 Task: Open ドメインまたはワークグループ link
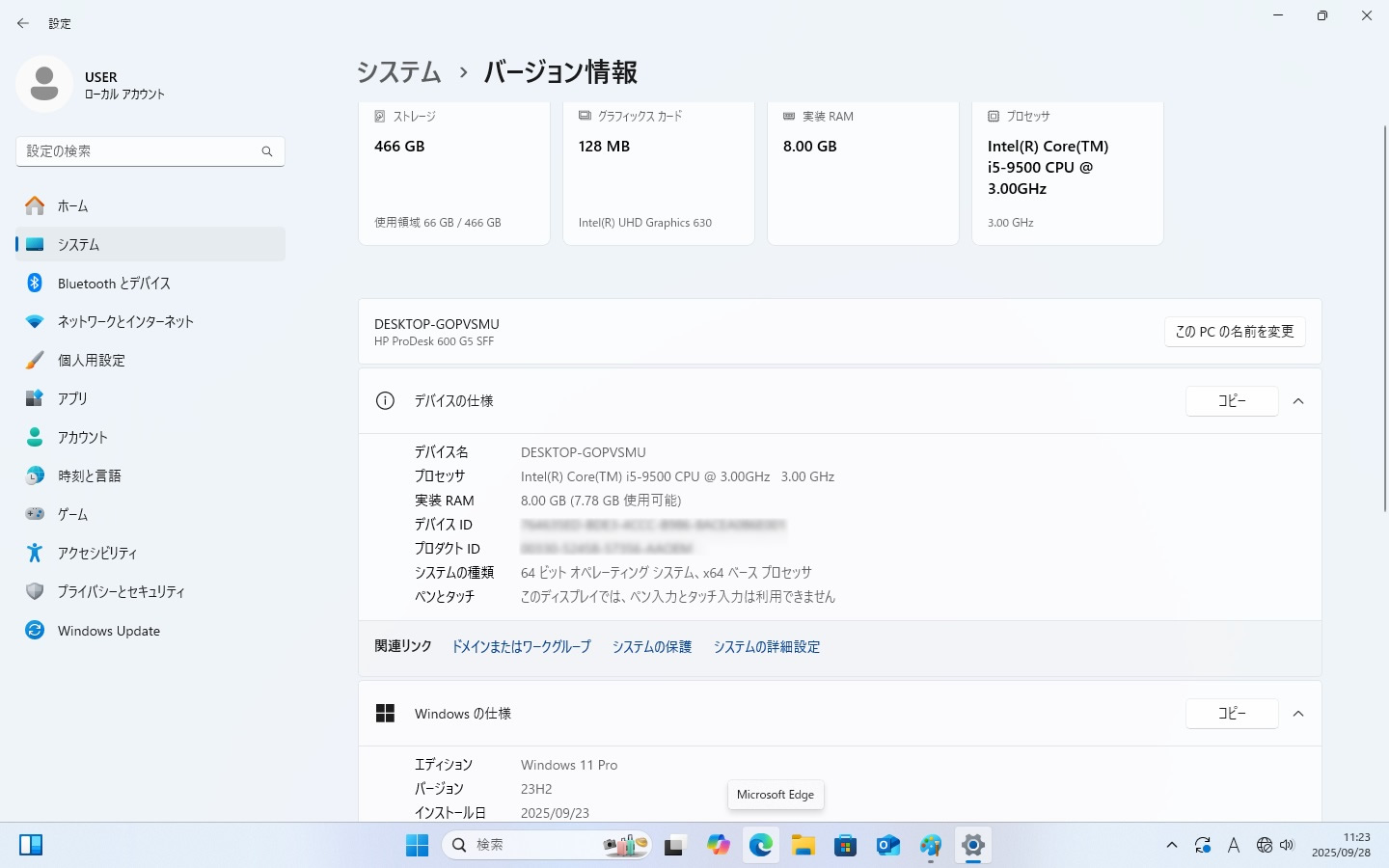click(x=521, y=647)
